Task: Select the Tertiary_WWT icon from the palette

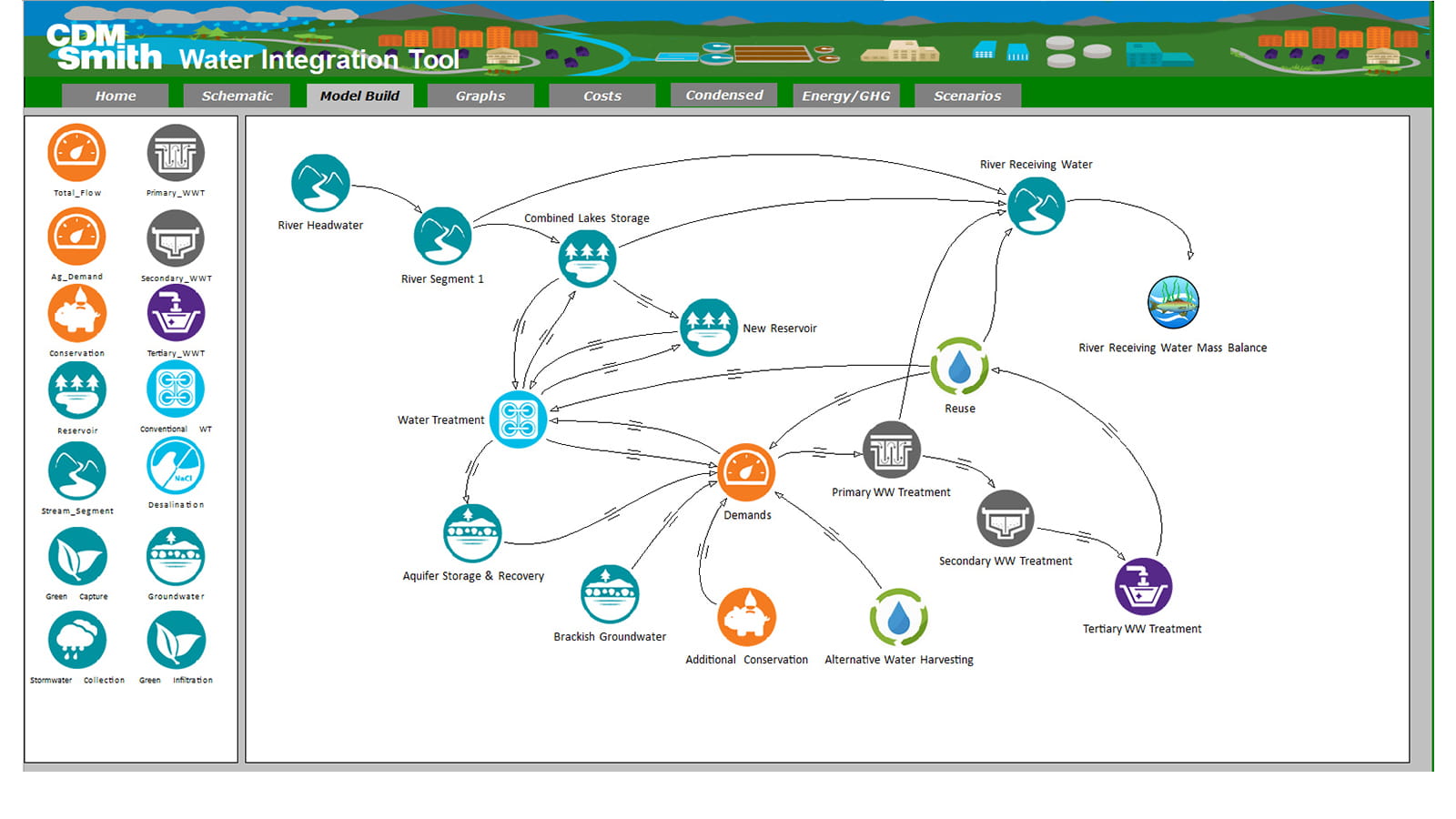Action: point(176,312)
